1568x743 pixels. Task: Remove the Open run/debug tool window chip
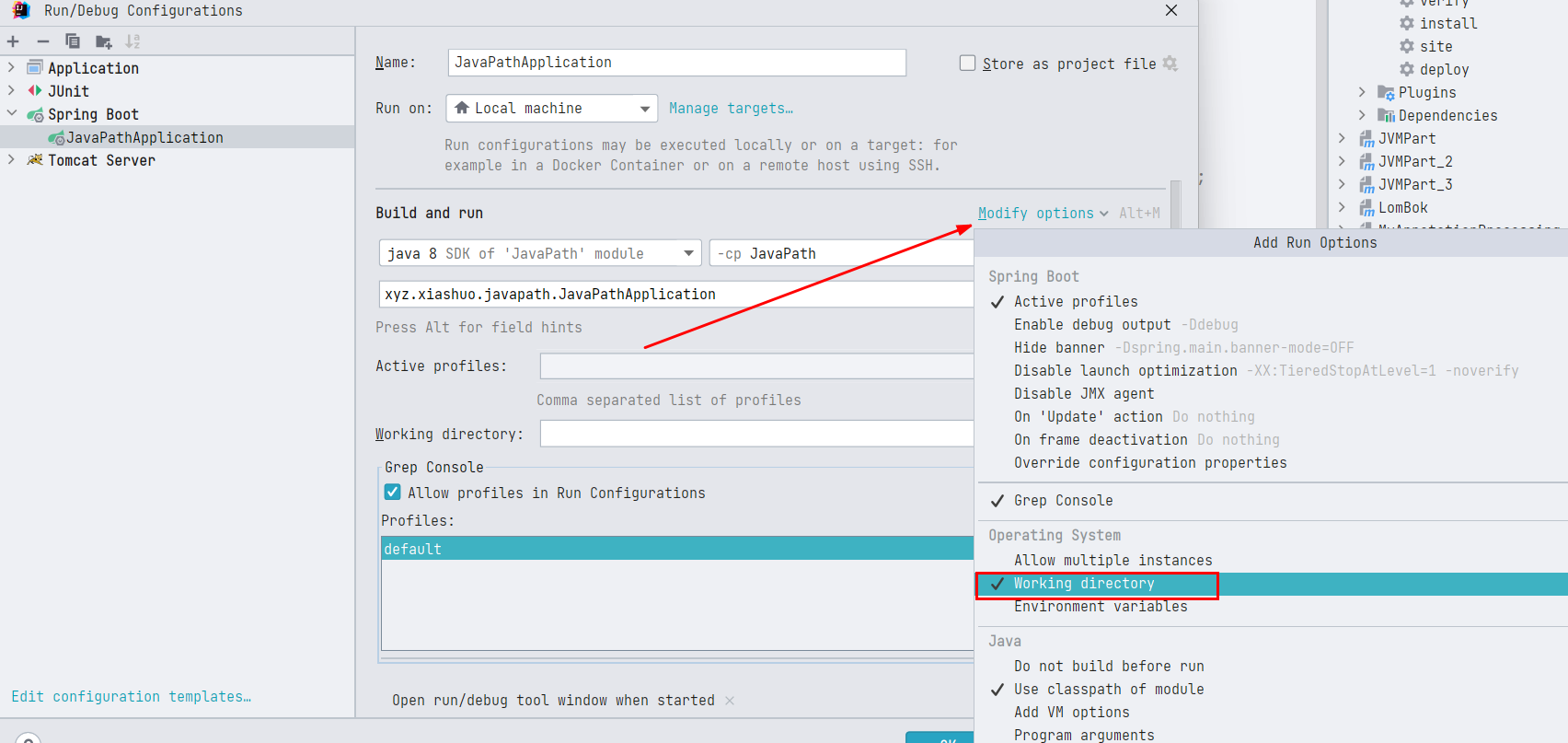pyautogui.click(x=730, y=701)
